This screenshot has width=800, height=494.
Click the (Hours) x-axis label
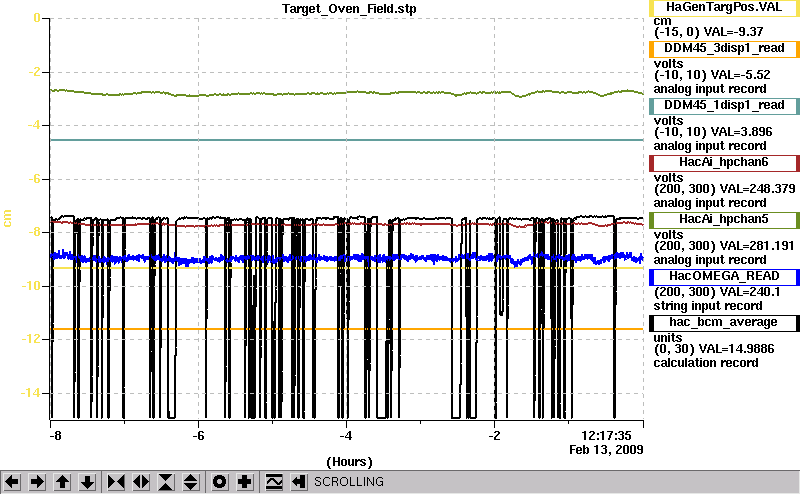(349, 462)
